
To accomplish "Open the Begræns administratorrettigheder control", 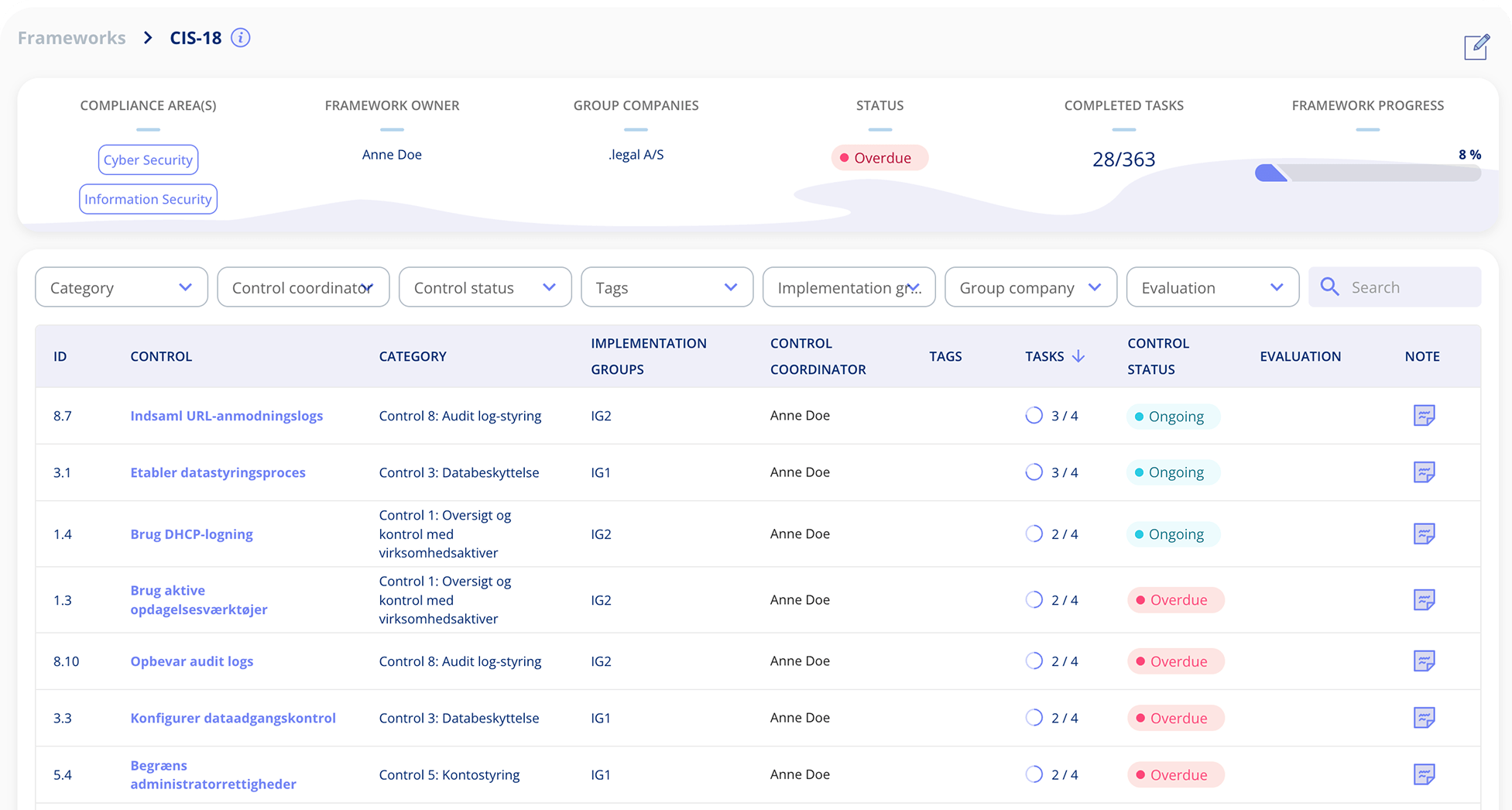I will (213, 774).
